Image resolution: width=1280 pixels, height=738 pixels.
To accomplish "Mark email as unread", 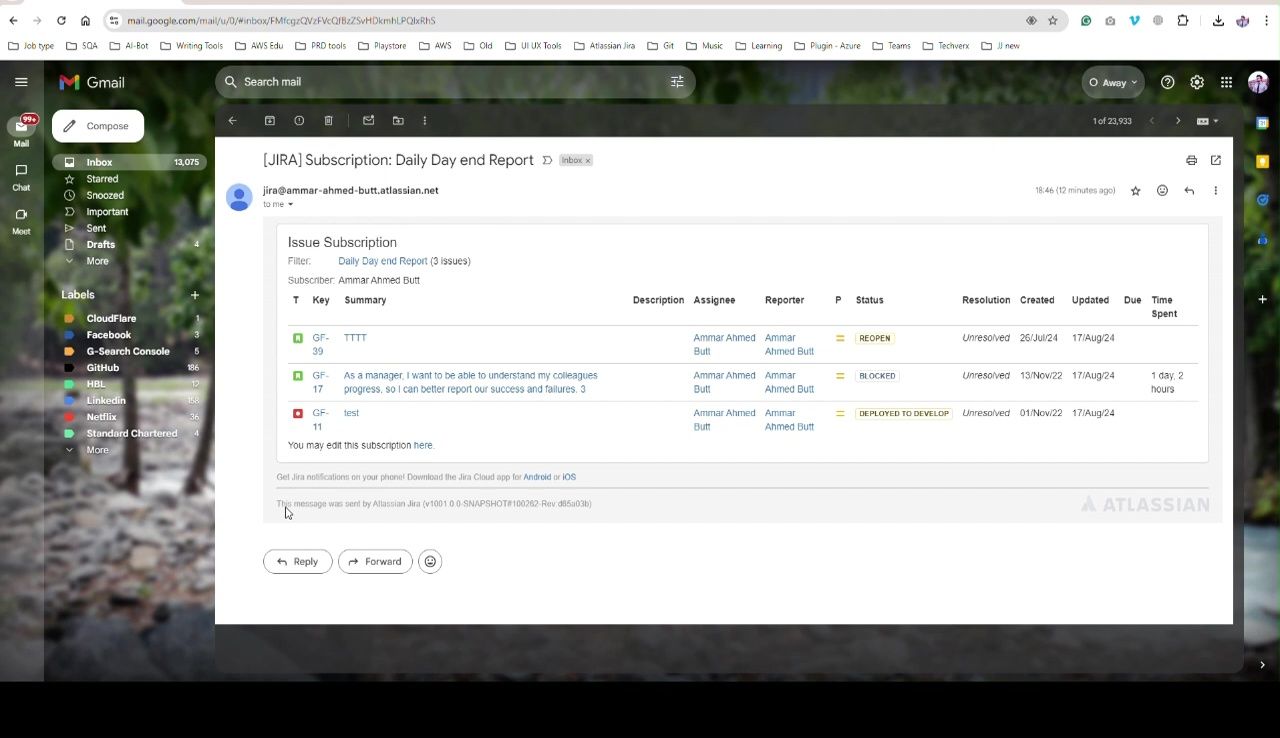I will [x=368, y=121].
